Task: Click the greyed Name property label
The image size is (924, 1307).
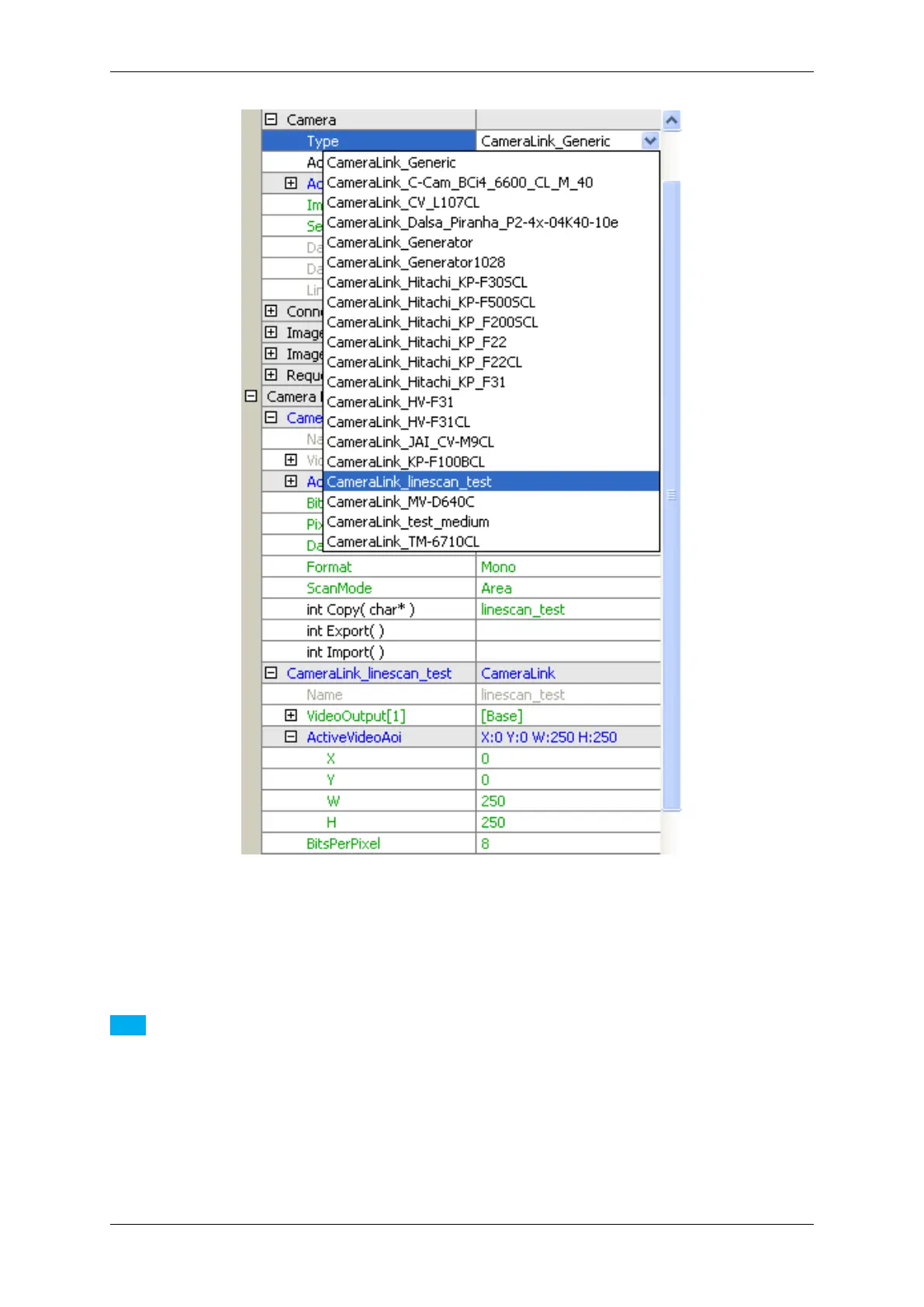Action: [324, 695]
